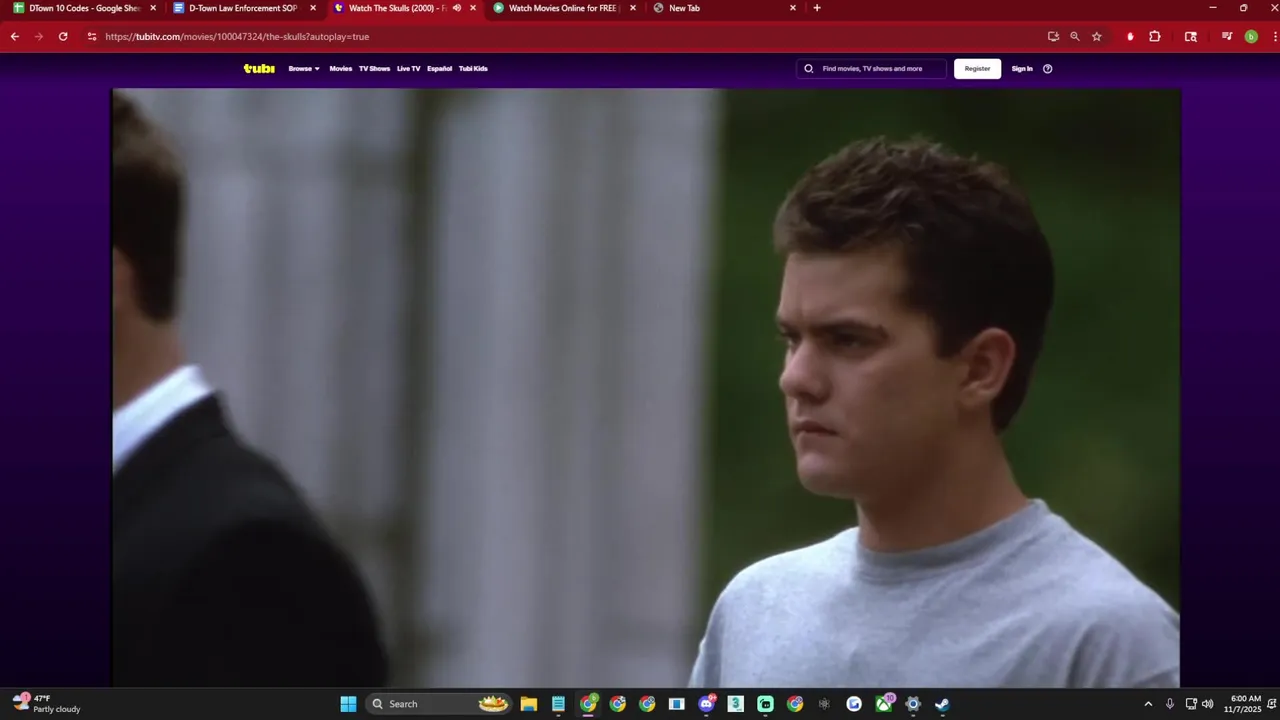Switch to Watch Movies Online for FREE tab
Image resolution: width=1280 pixels, height=720 pixels.
click(562, 8)
